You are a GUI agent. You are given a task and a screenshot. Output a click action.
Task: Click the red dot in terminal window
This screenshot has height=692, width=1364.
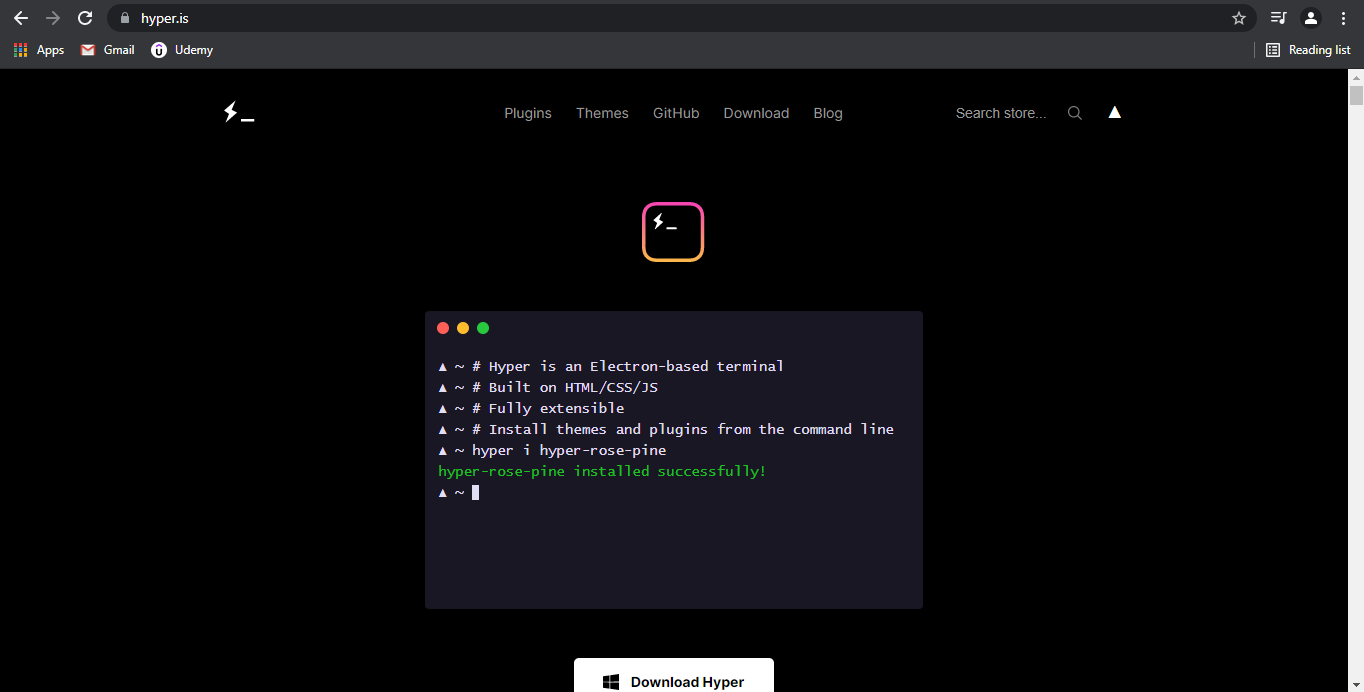click(x=443, y=328)
